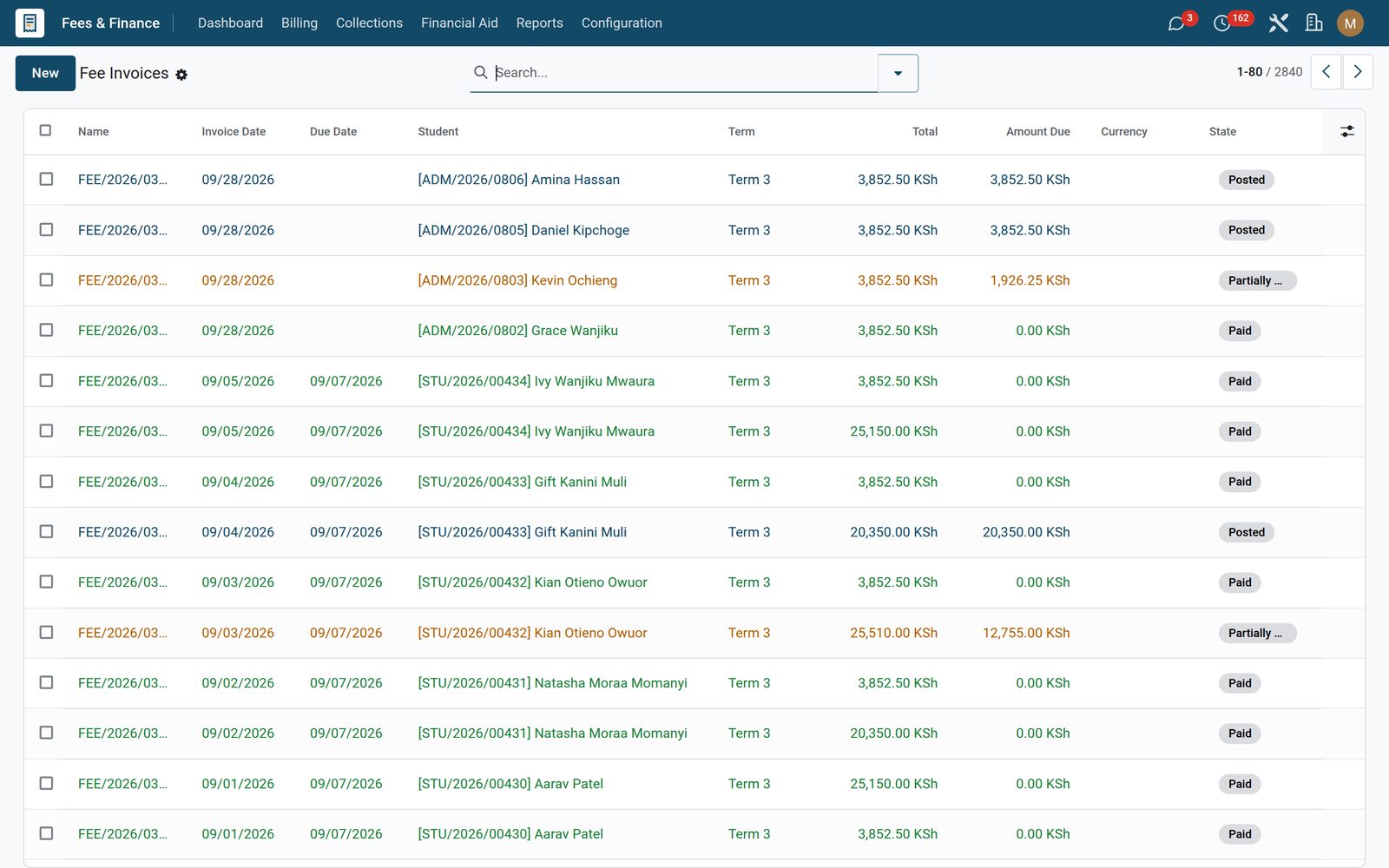Tick the checkbox for Amina Hassan's invoice
1389x868 pixels.
pos(46,179)
